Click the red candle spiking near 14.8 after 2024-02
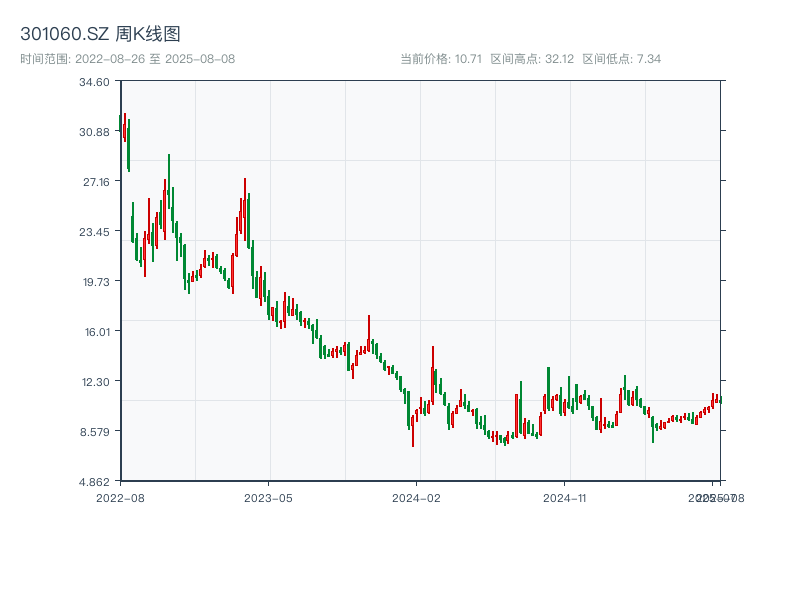The width and height of the screenshot is (800, 600). 433,375
